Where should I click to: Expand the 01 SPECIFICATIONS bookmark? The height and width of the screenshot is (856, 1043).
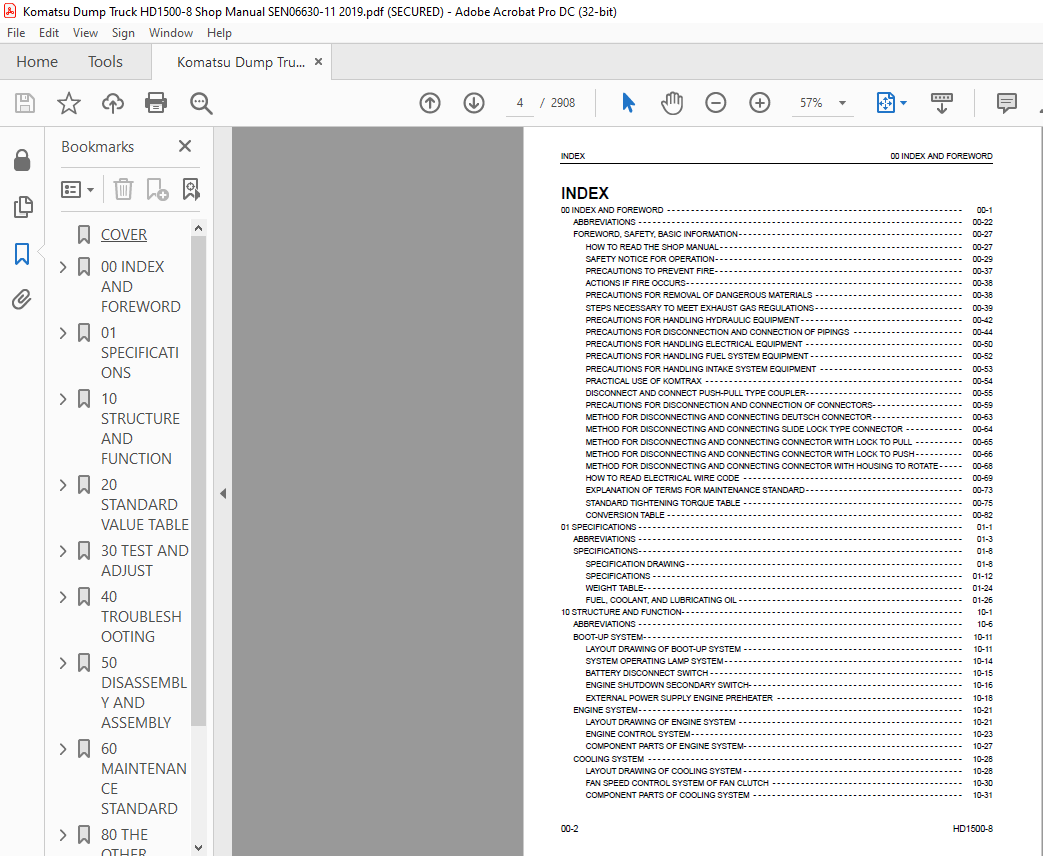click(63, 333)
